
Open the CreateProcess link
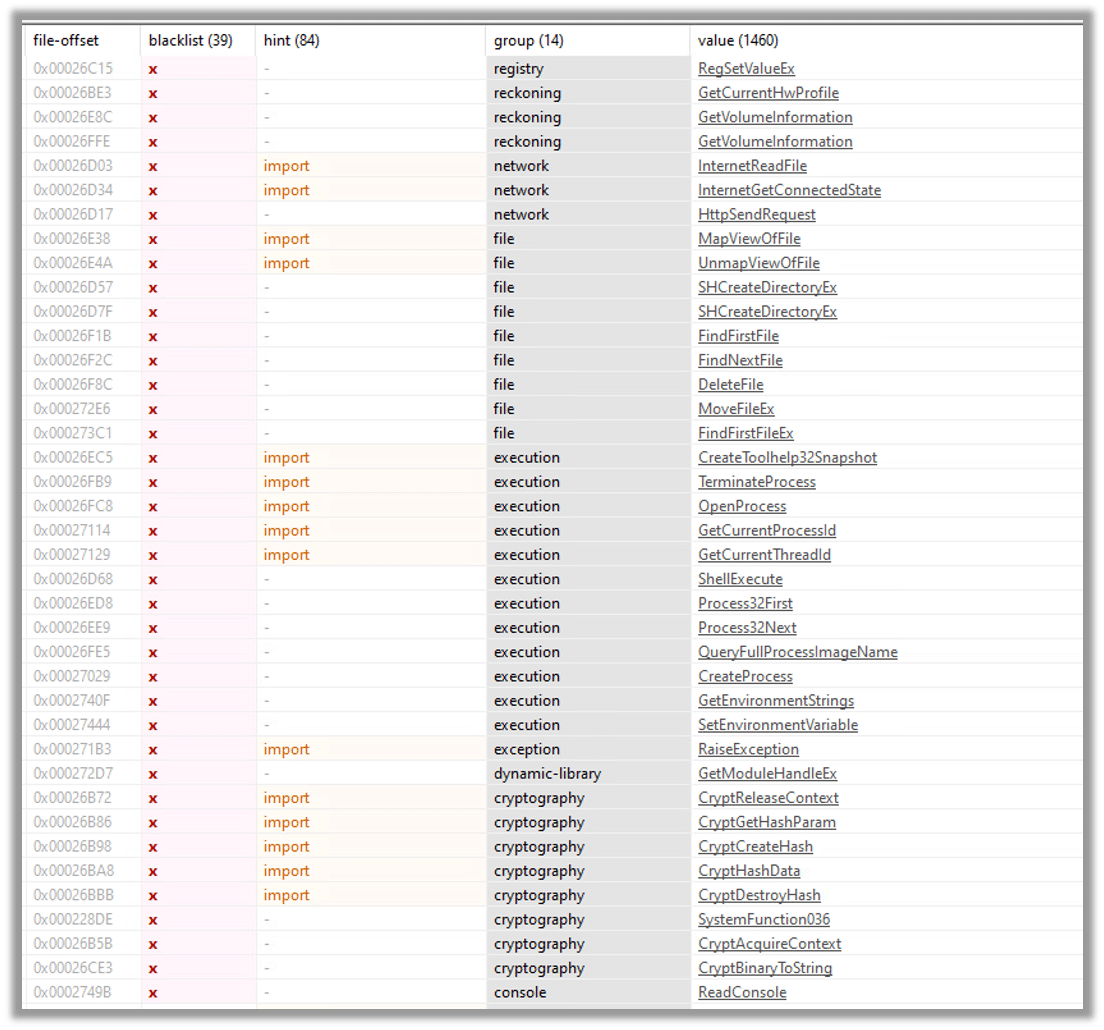(x=745, y=677)
